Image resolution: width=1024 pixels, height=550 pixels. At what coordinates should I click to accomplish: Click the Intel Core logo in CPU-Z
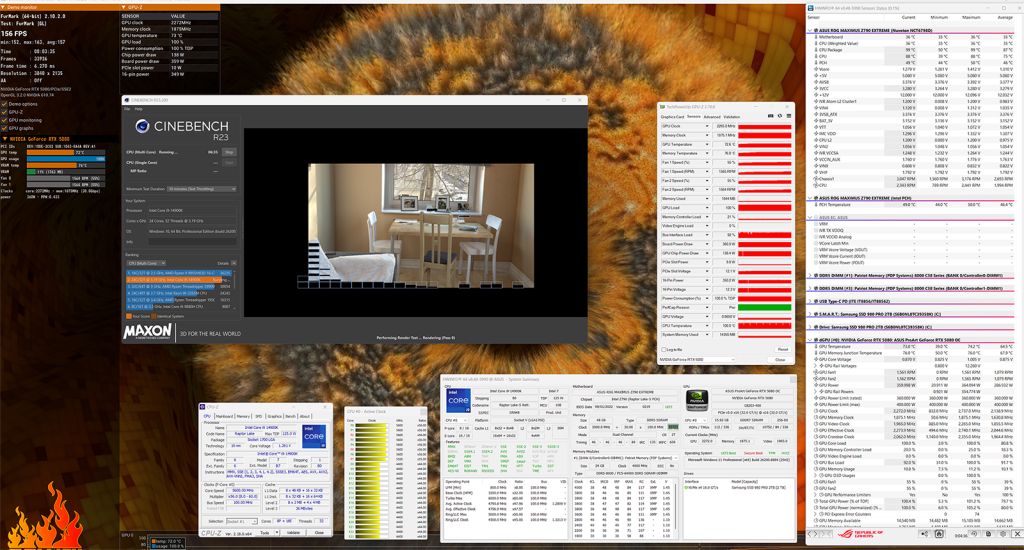[313, 436]
